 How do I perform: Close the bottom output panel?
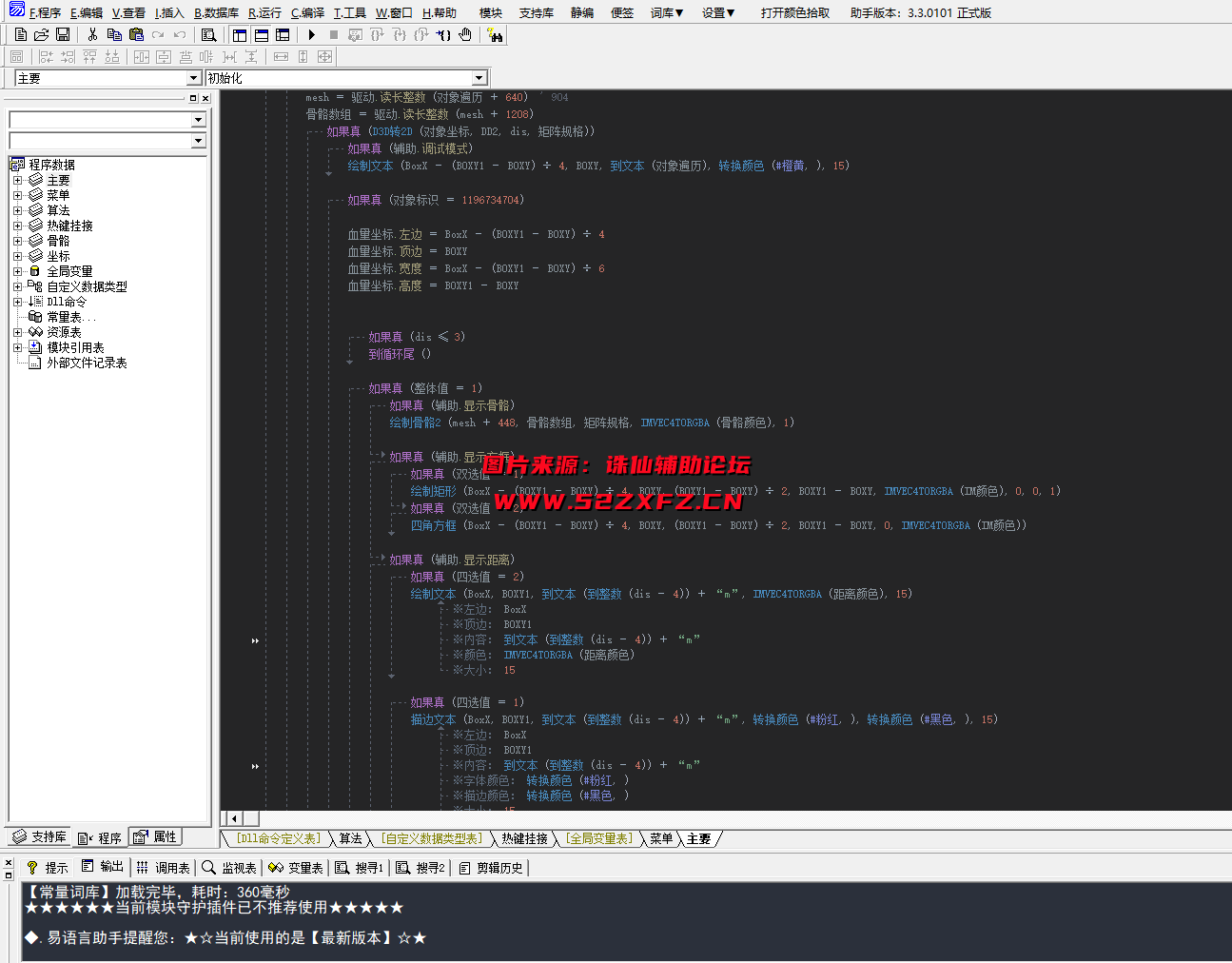coord(9,862)
